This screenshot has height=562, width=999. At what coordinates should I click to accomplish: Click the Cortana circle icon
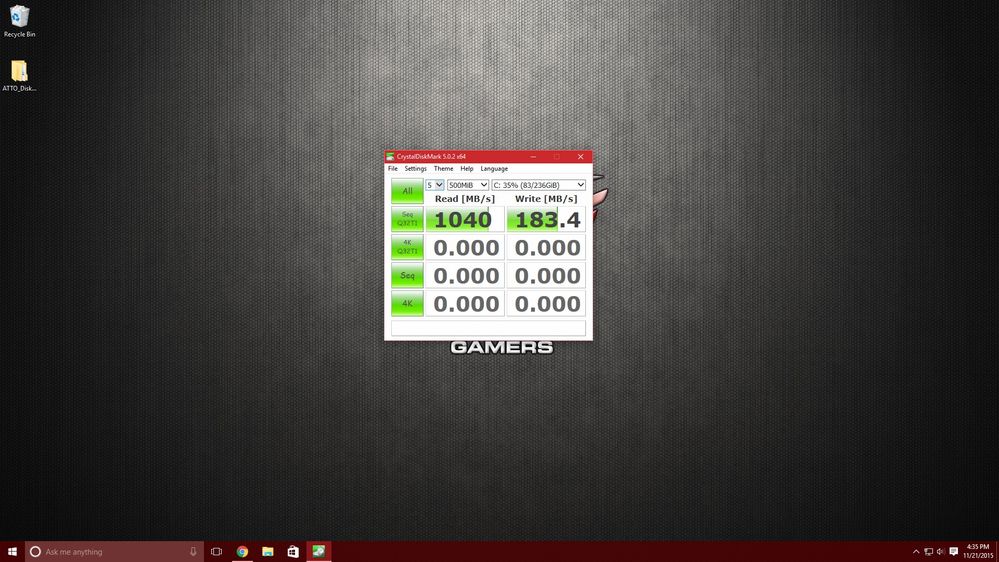click(36, 552)
